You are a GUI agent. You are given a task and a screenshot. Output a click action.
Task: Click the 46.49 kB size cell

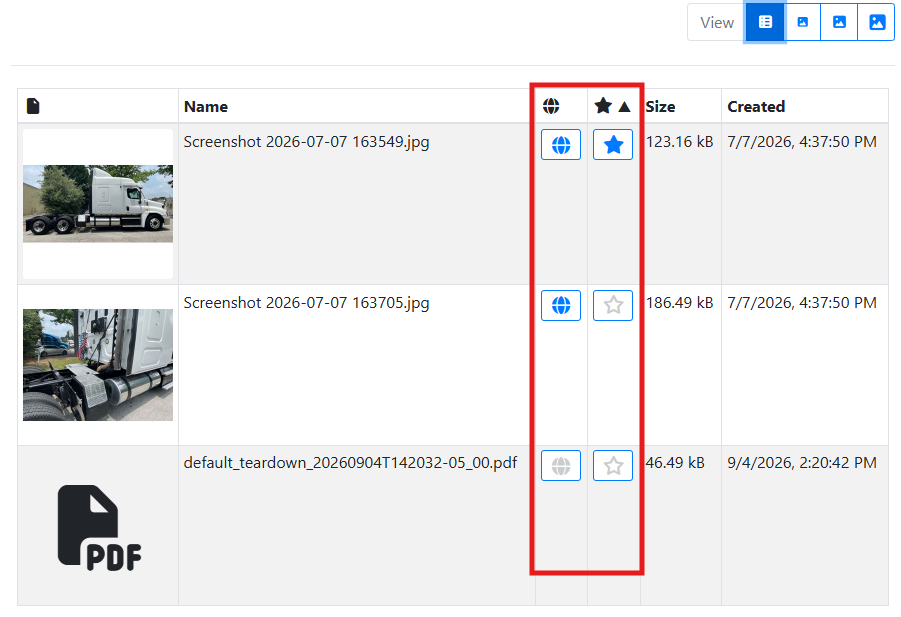coord(675,463)
